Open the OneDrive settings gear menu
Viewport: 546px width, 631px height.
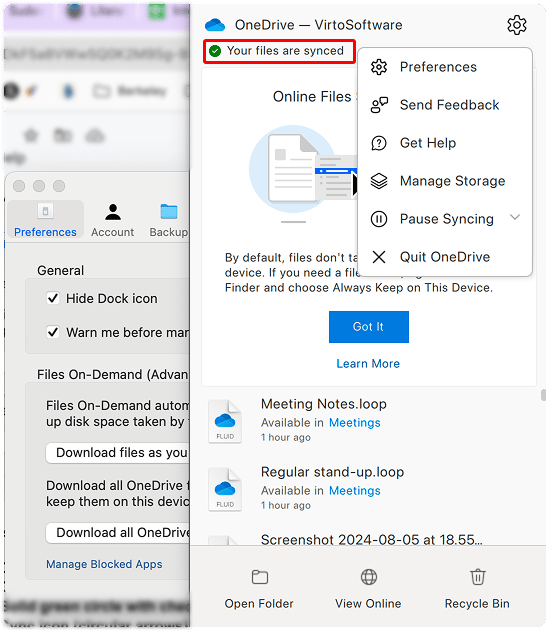(x=517, y=25)
